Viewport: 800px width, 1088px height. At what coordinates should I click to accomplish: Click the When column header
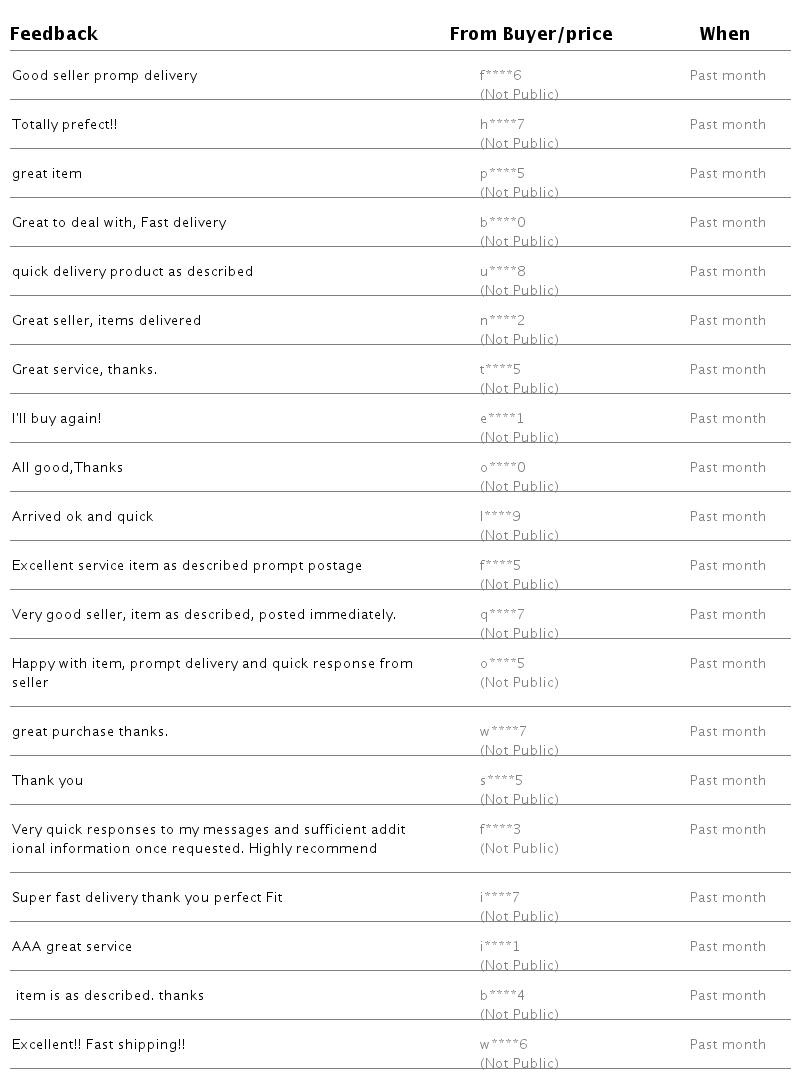tap(724, 34)
